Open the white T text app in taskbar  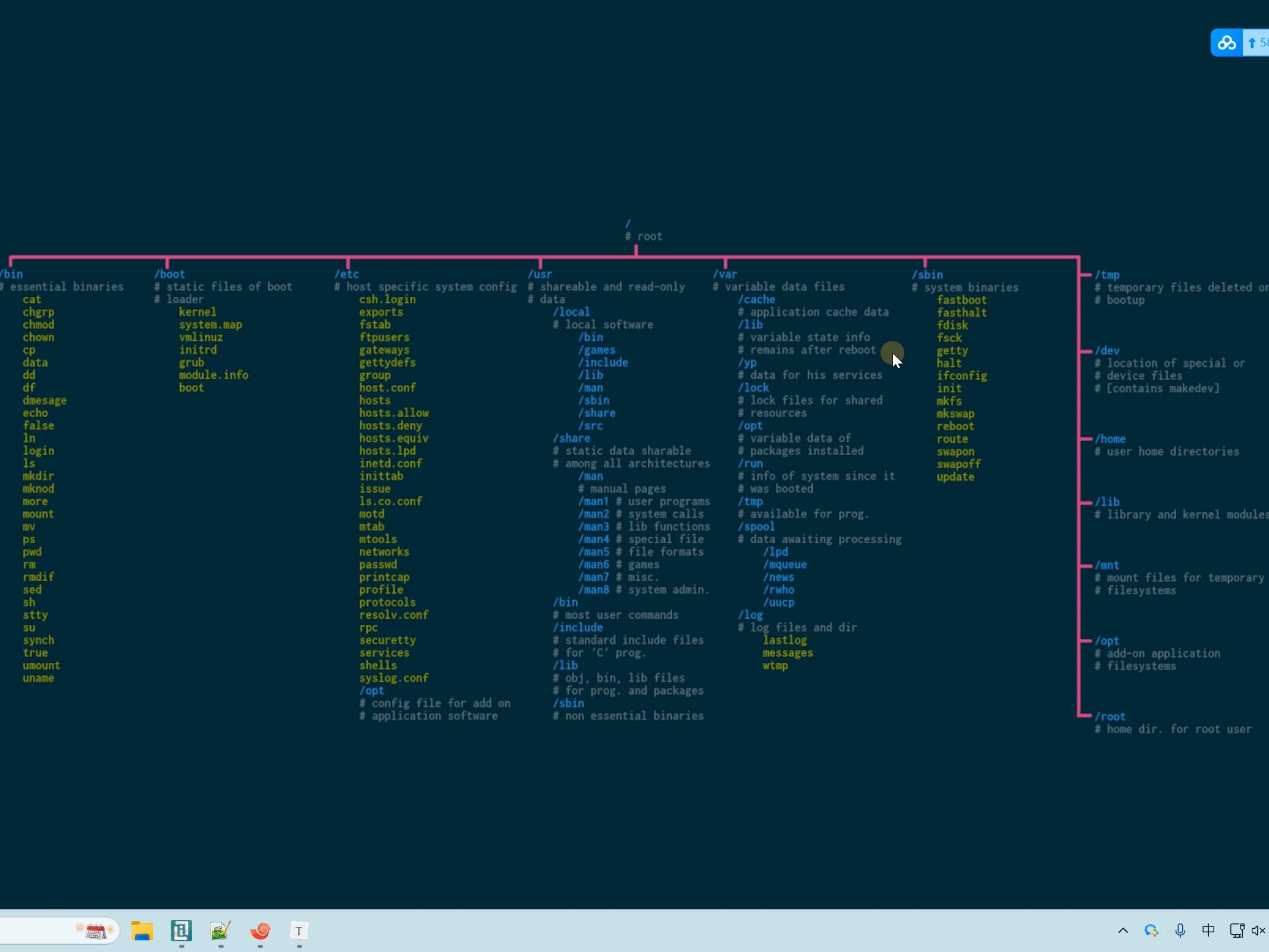299,931
